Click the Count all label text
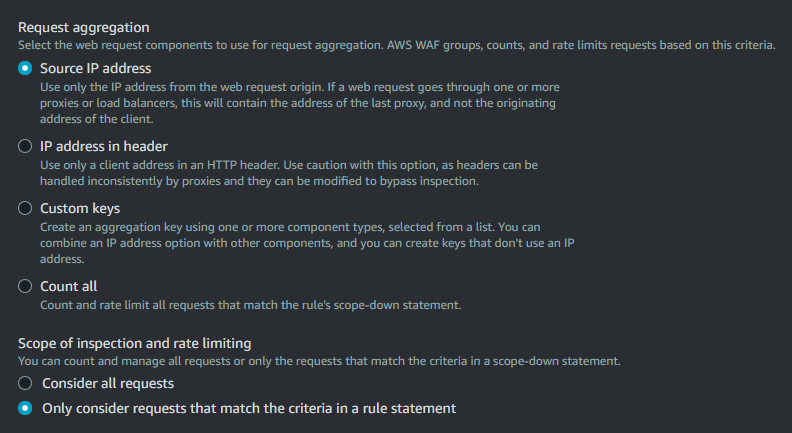The image size is (792, 433). pos(69,287)
